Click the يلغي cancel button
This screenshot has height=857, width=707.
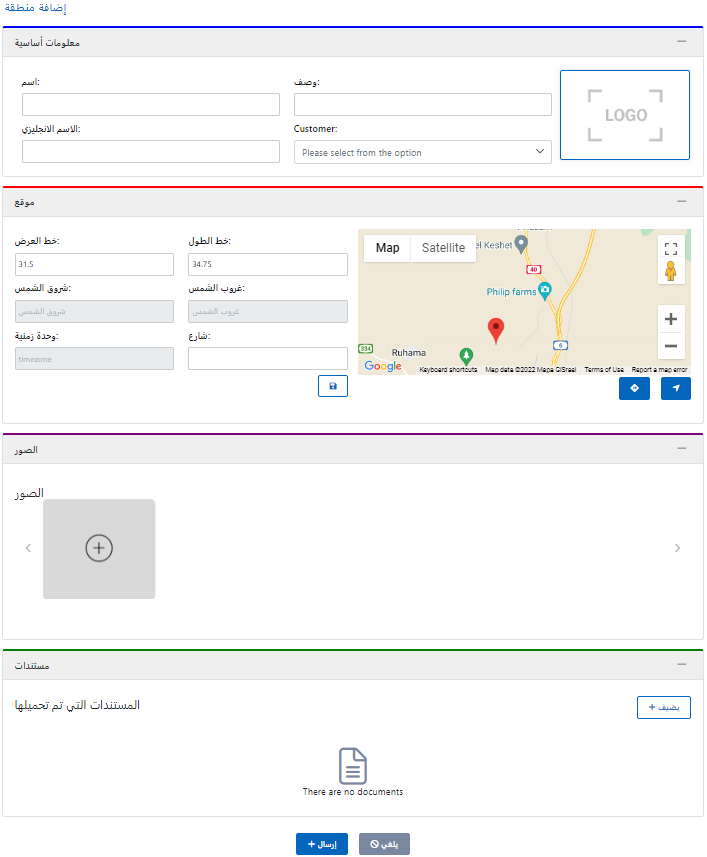pyautogui.click(x=384, y=844)
